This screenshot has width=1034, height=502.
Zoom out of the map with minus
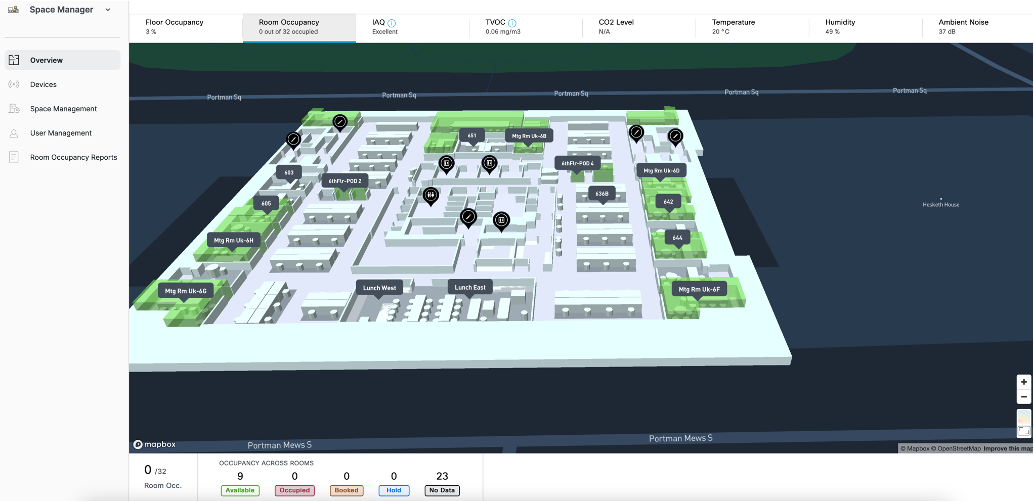click(x=1023, y=397)
